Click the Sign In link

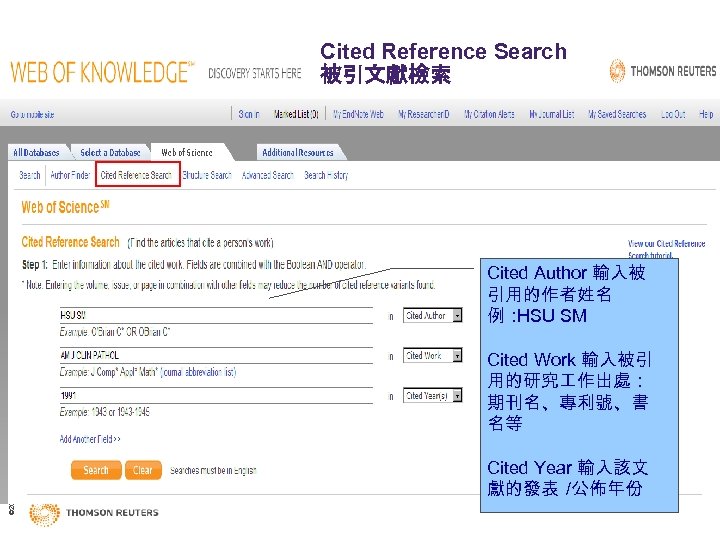point(249,114)
